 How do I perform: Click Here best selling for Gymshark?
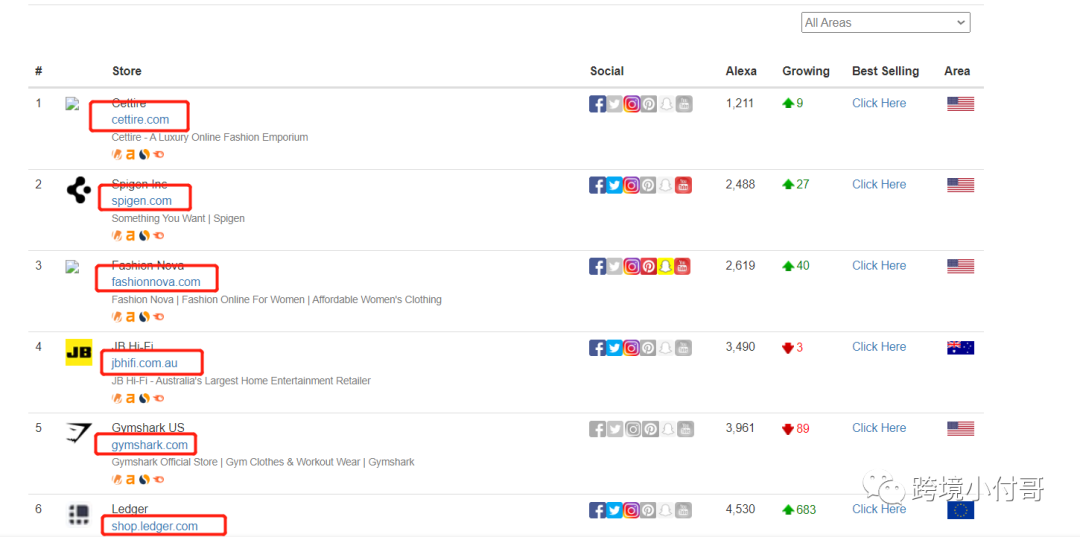(x=879, y=428)
